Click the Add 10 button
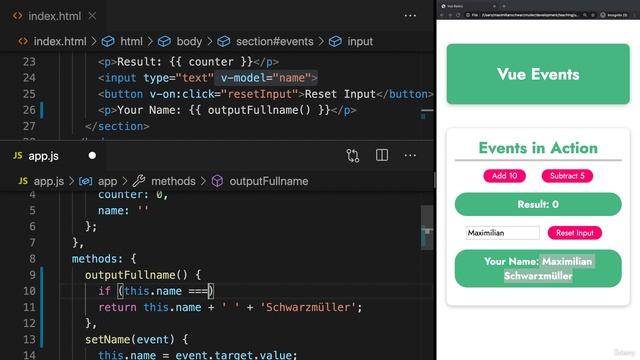This screenshot has width=640, height=360. [x=504, y=176]
